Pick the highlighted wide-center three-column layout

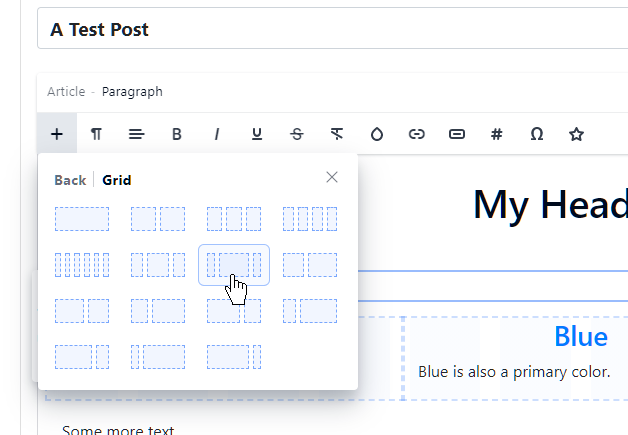click(234, 265)
